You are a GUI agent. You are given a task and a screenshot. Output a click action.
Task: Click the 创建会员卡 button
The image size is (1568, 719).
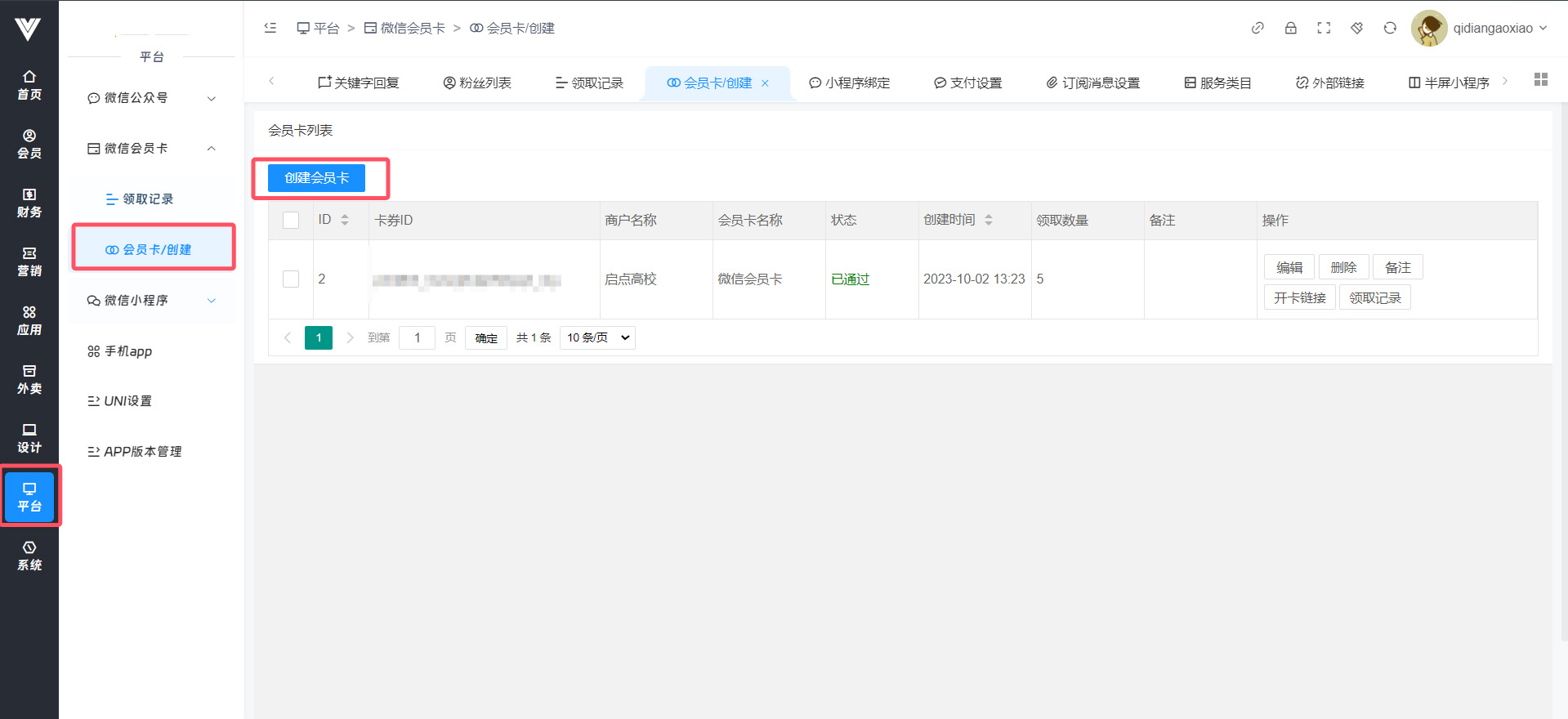[316, 178]
